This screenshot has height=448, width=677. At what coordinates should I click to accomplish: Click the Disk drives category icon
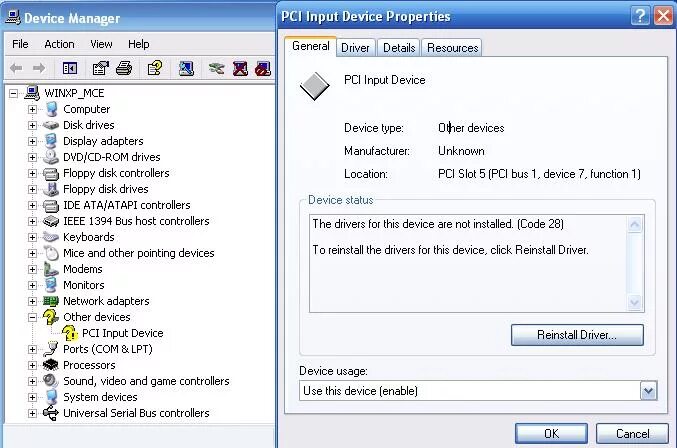tap(51, 125)
